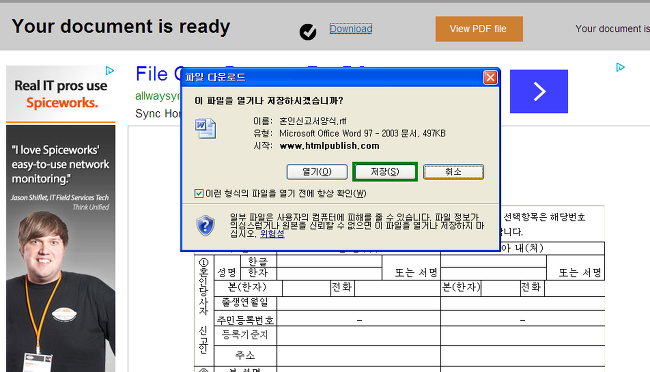
Task: Click the 주소 form cell
Action: coord(245,355)
